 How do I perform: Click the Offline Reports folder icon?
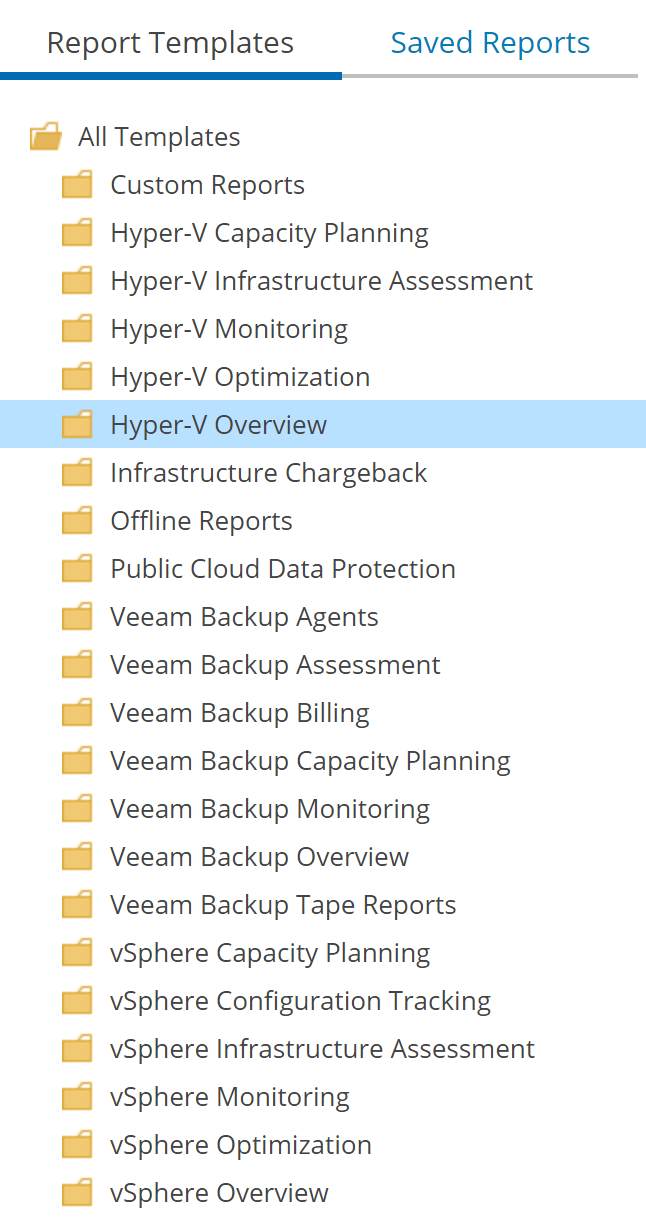(x=77, y=520)
